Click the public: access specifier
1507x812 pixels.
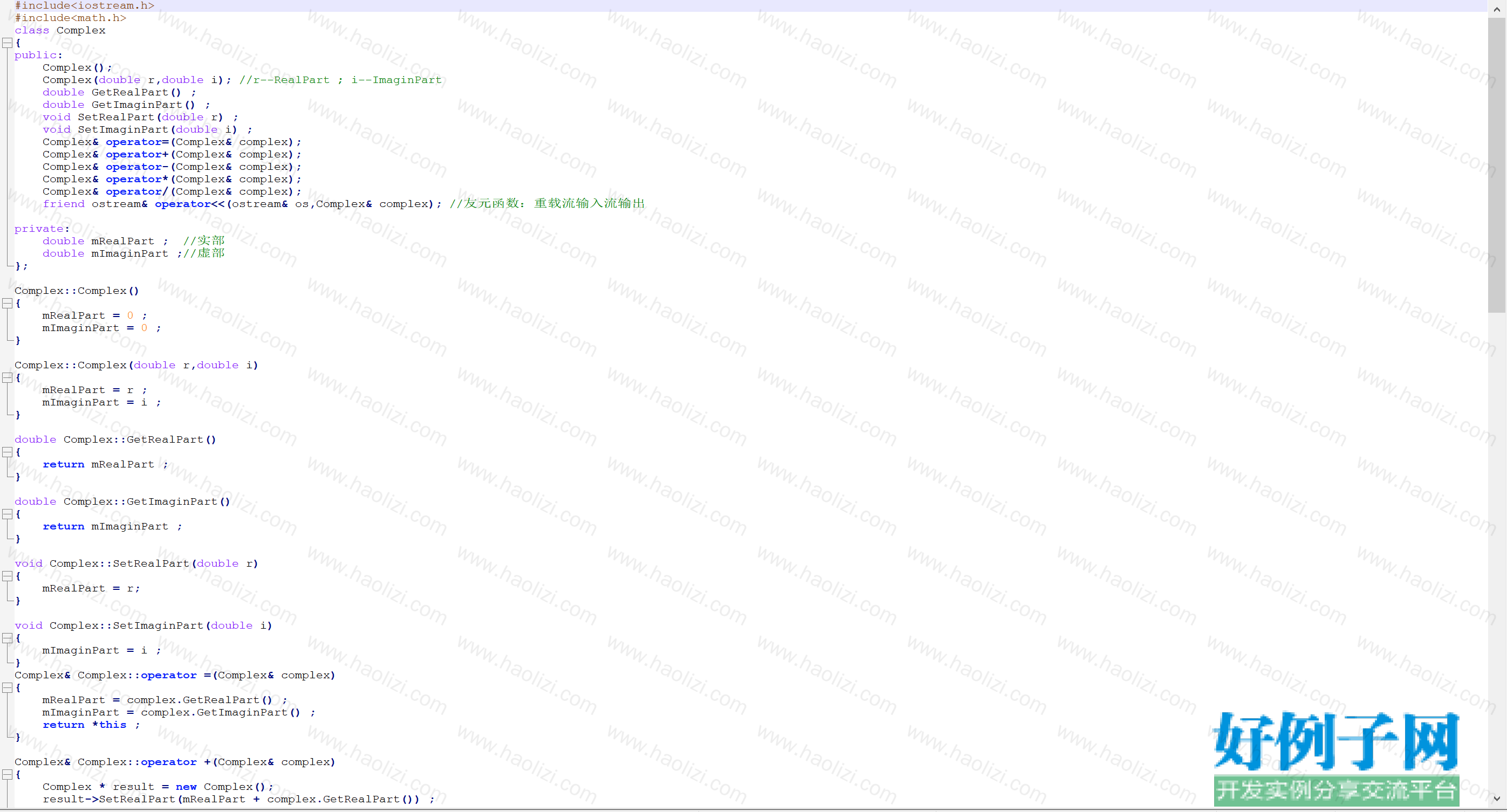pyautogui.click(x=38, y=55)
